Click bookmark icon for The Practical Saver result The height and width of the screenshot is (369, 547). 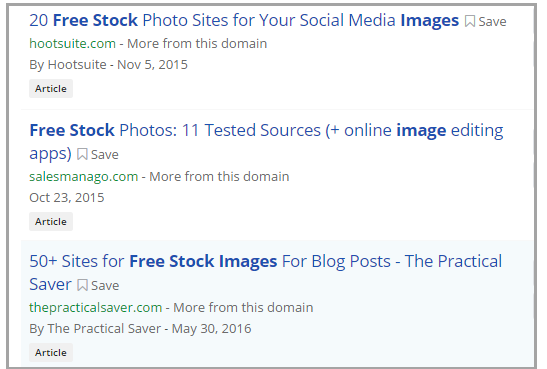click(82, 285)
